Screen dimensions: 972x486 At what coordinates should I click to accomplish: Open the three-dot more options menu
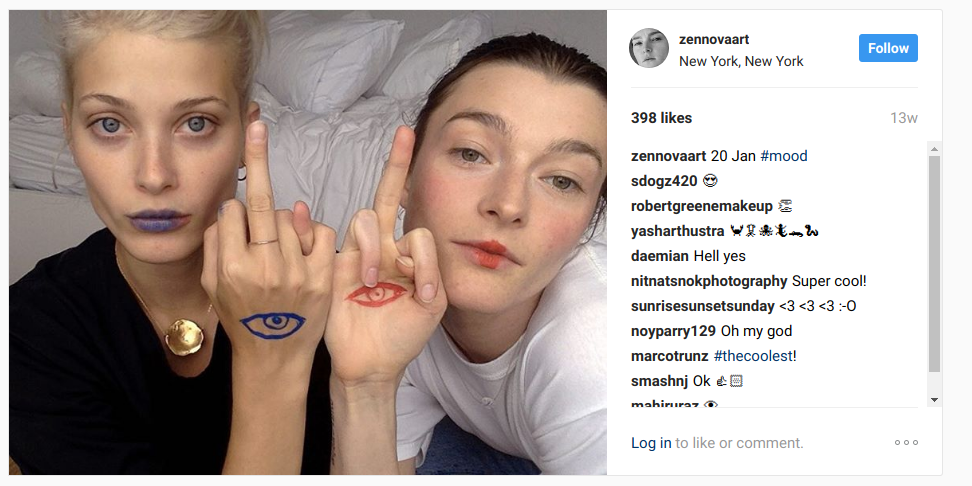(906, 443)
